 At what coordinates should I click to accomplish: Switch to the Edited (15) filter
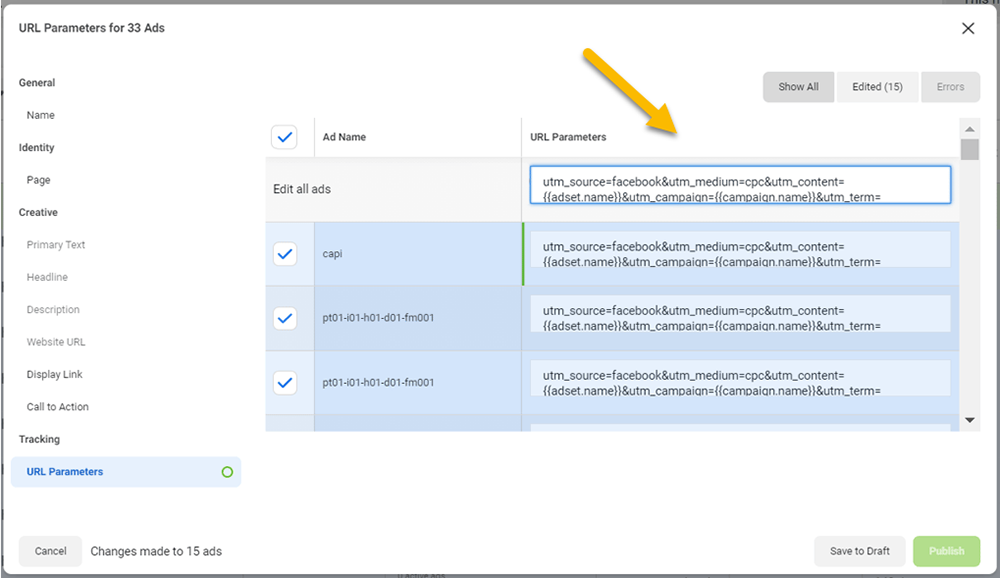coord(877,87)
